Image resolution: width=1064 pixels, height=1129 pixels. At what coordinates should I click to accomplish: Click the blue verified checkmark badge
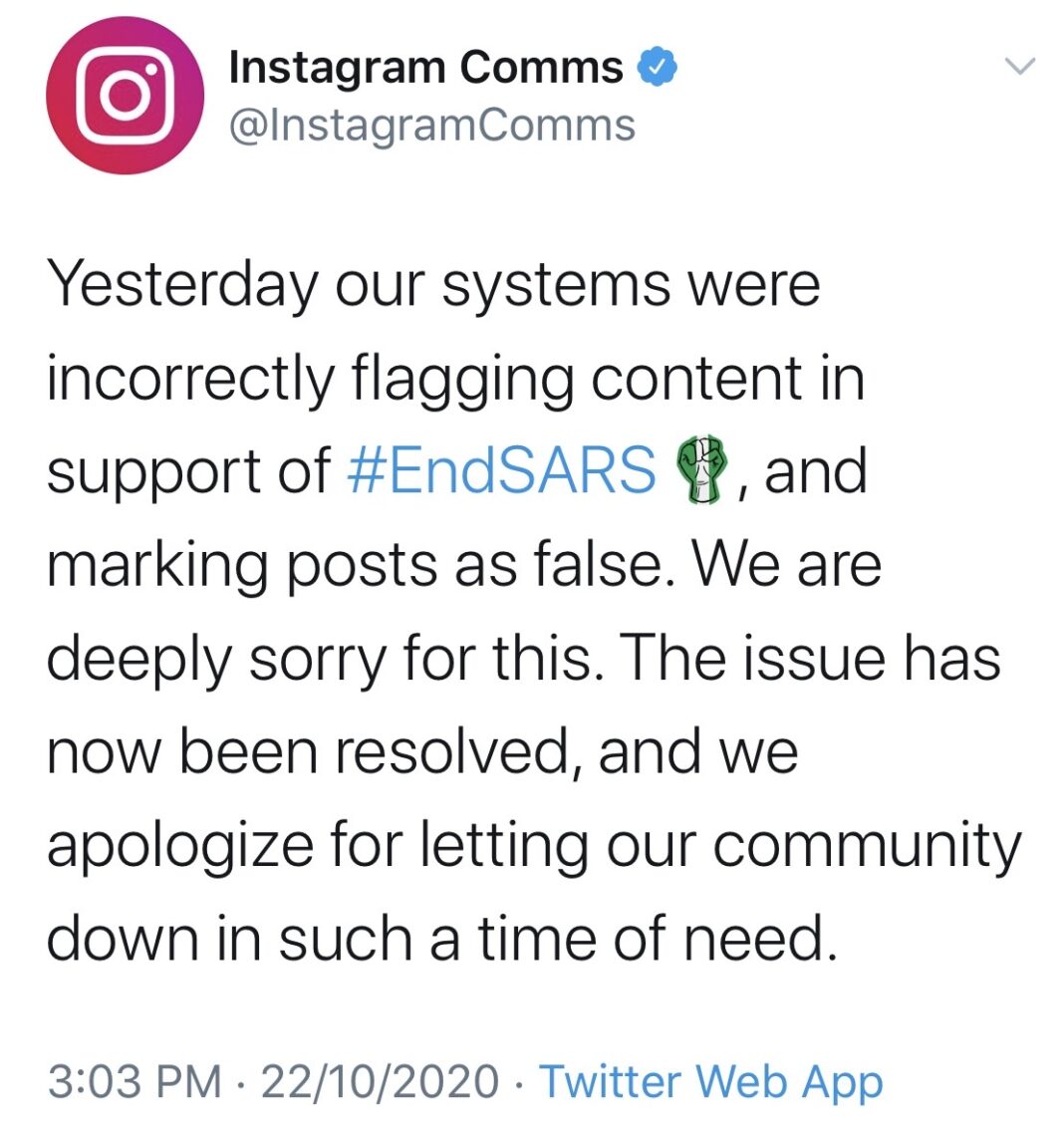657,67
